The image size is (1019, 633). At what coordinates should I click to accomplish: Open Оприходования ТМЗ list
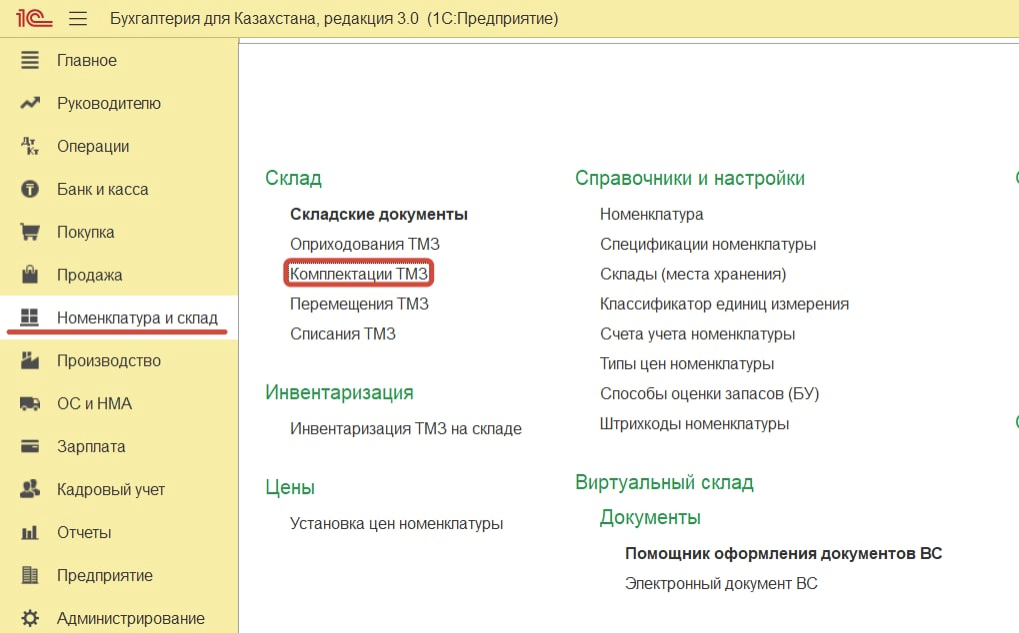tap(364, 244)
